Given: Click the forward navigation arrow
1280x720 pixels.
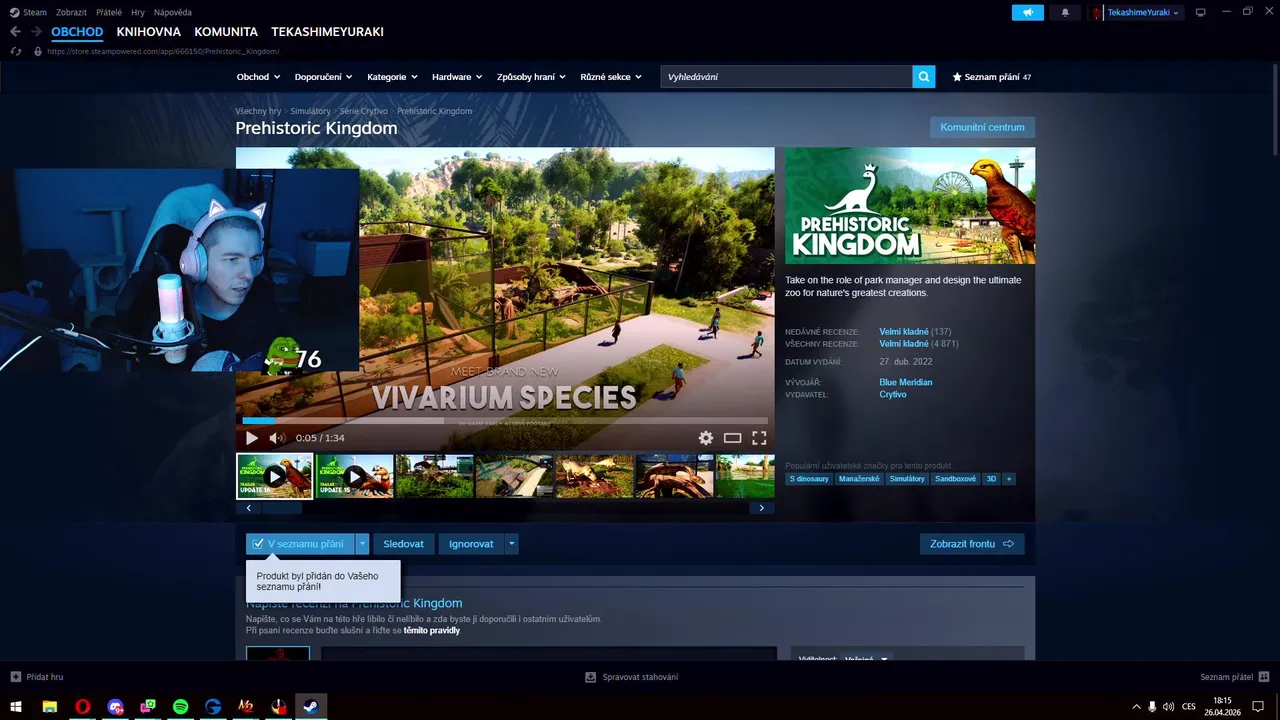Looking at the screenshot, I should tap(36, 32).
